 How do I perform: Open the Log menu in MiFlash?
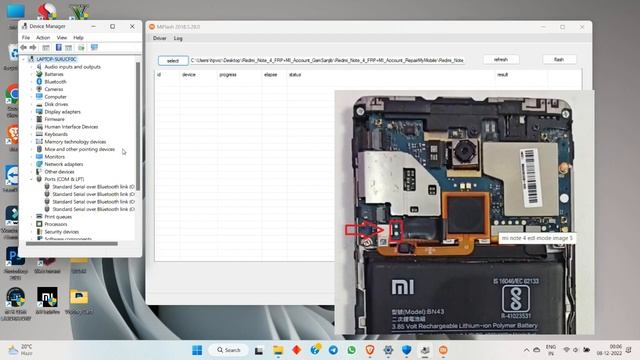tap(178, 38)
